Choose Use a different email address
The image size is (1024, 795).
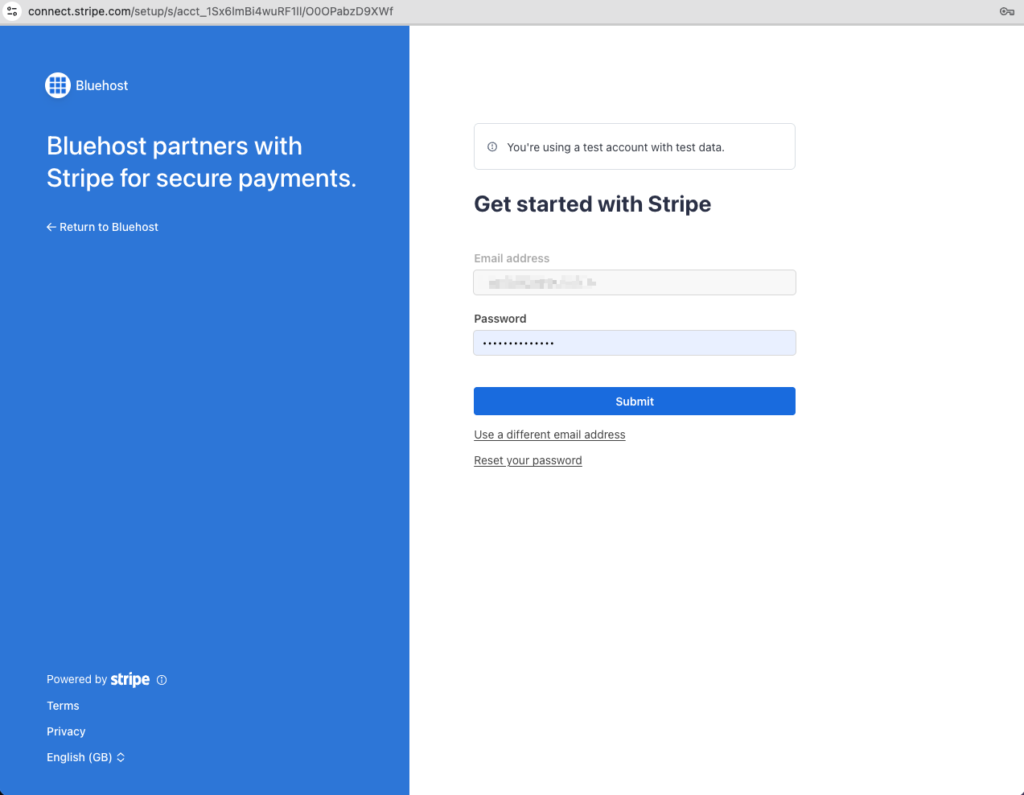point(549,435)
